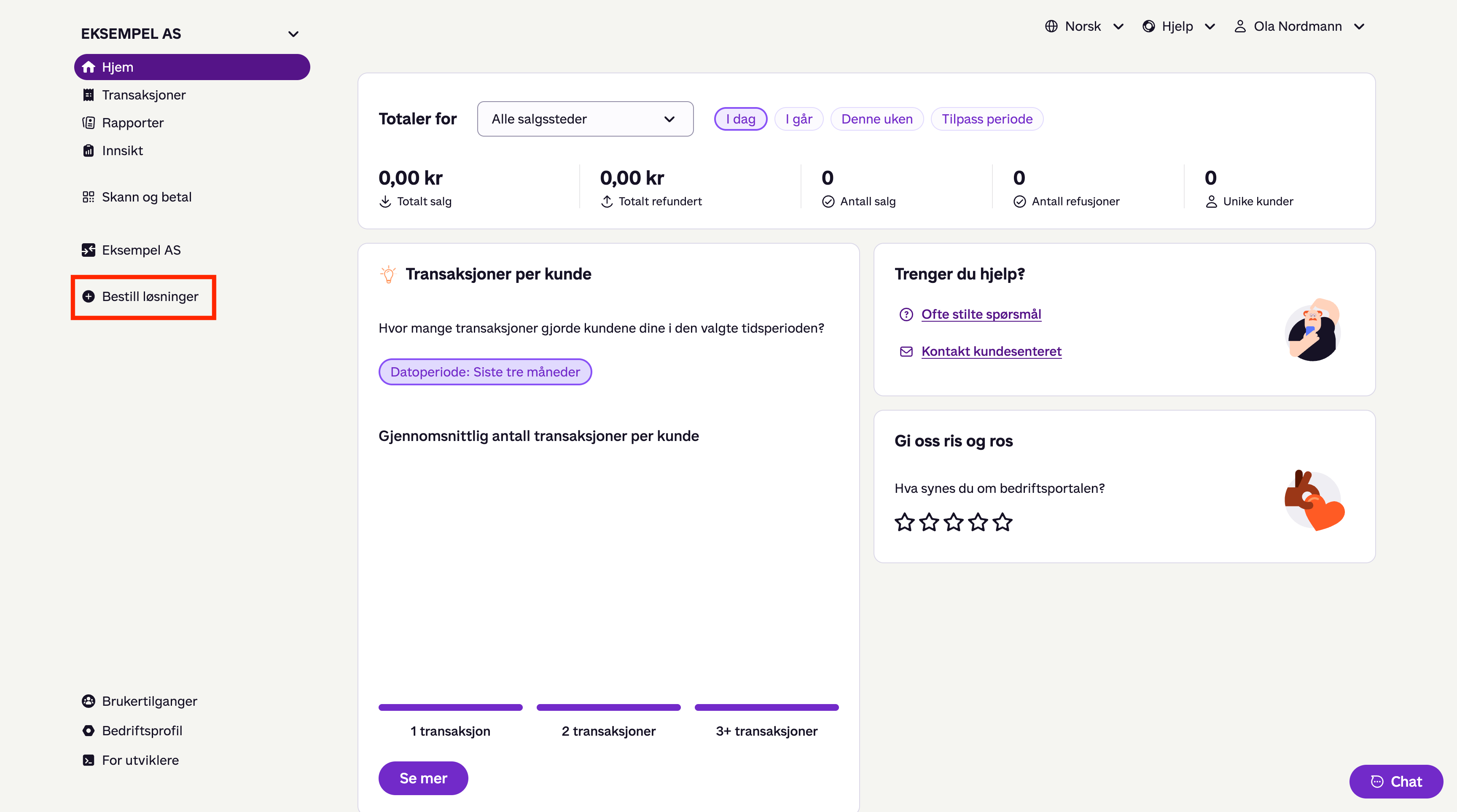Open the Chat button
This screenshot has width=1457, height=812.
(x=1396, y=782)
